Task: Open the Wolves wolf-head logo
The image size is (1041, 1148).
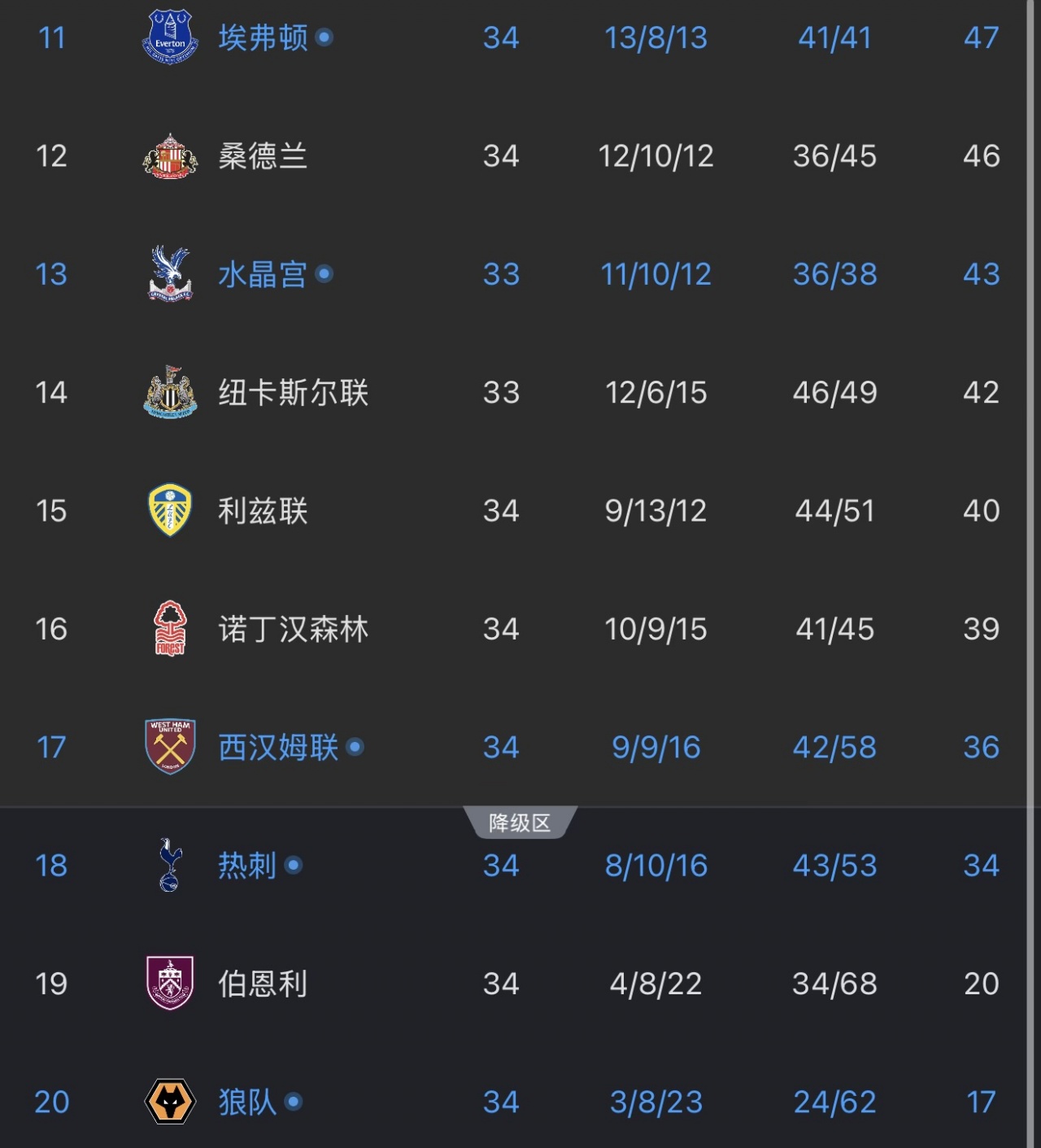Action: pyautogui.click(x=170, y=1102)
